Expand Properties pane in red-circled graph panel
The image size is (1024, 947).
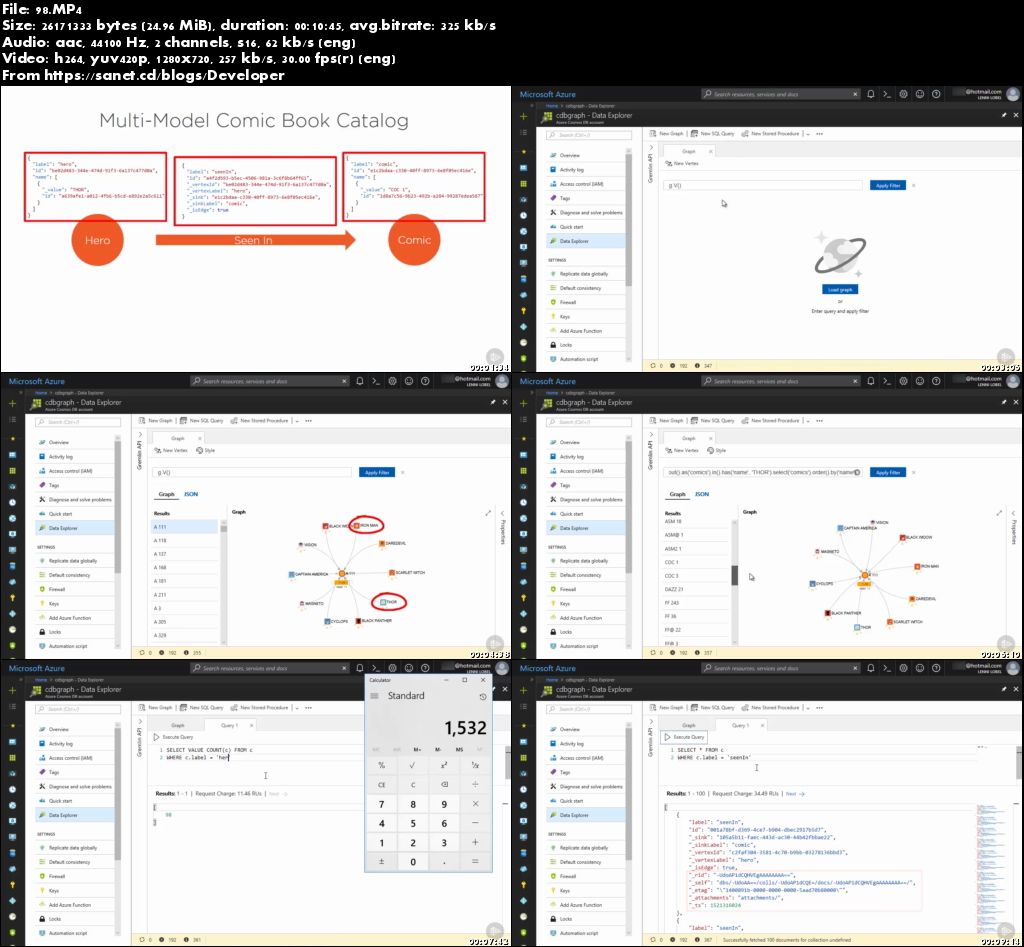tap(502, 513)
